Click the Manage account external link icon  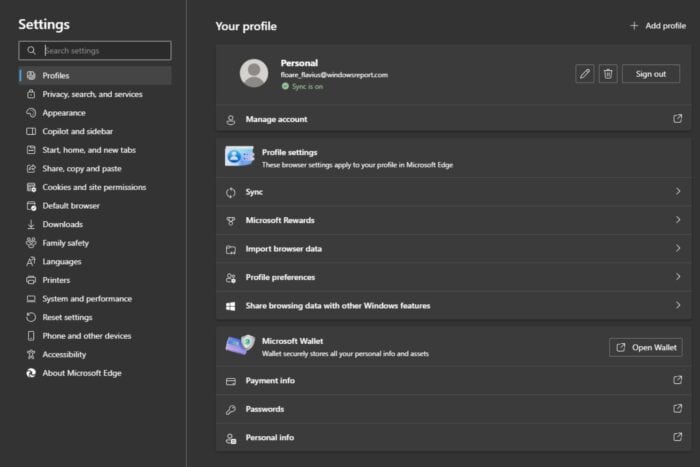[678, 119]
